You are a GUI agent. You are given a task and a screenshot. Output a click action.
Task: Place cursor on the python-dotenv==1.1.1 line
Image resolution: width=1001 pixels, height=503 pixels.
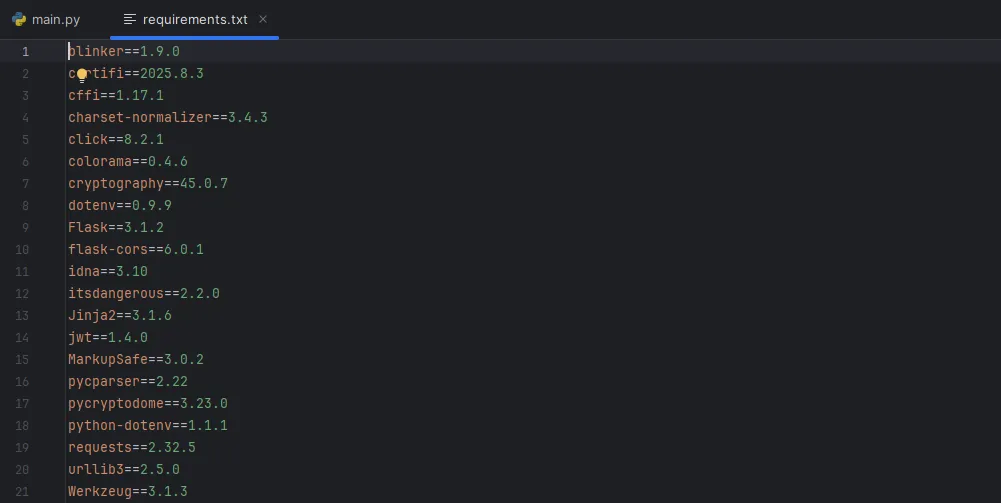(x=147, y=426)
